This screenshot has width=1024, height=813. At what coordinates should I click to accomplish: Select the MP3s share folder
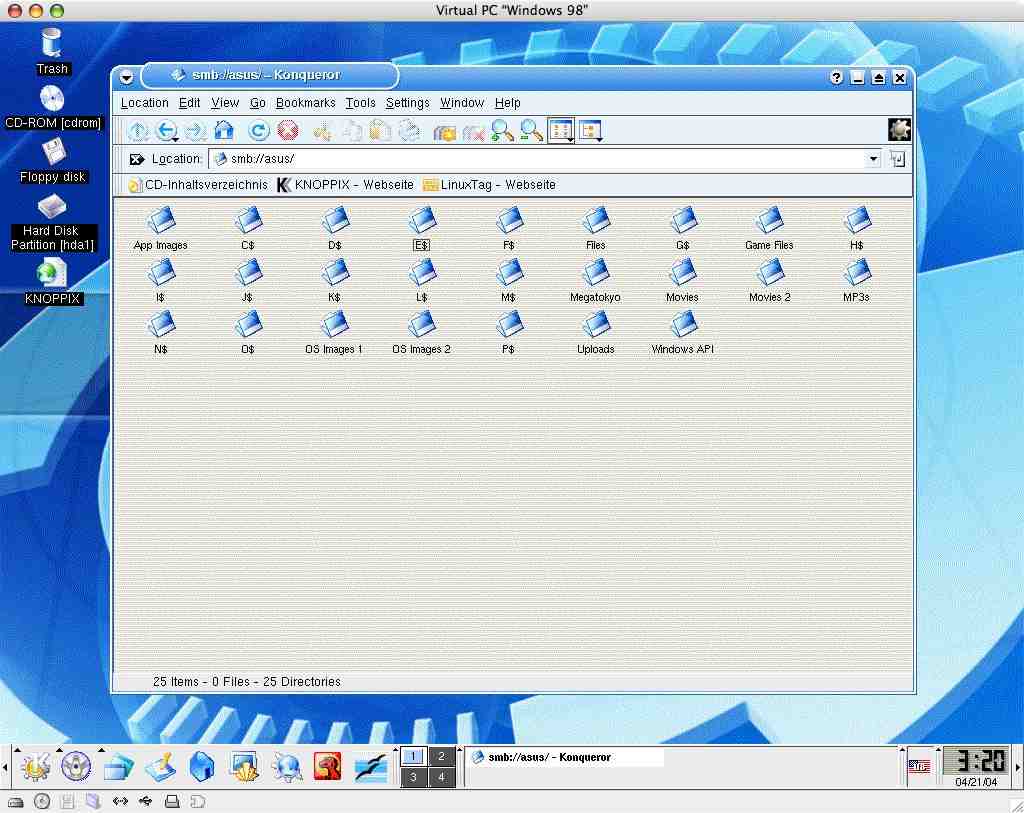(x=856, y=281)
